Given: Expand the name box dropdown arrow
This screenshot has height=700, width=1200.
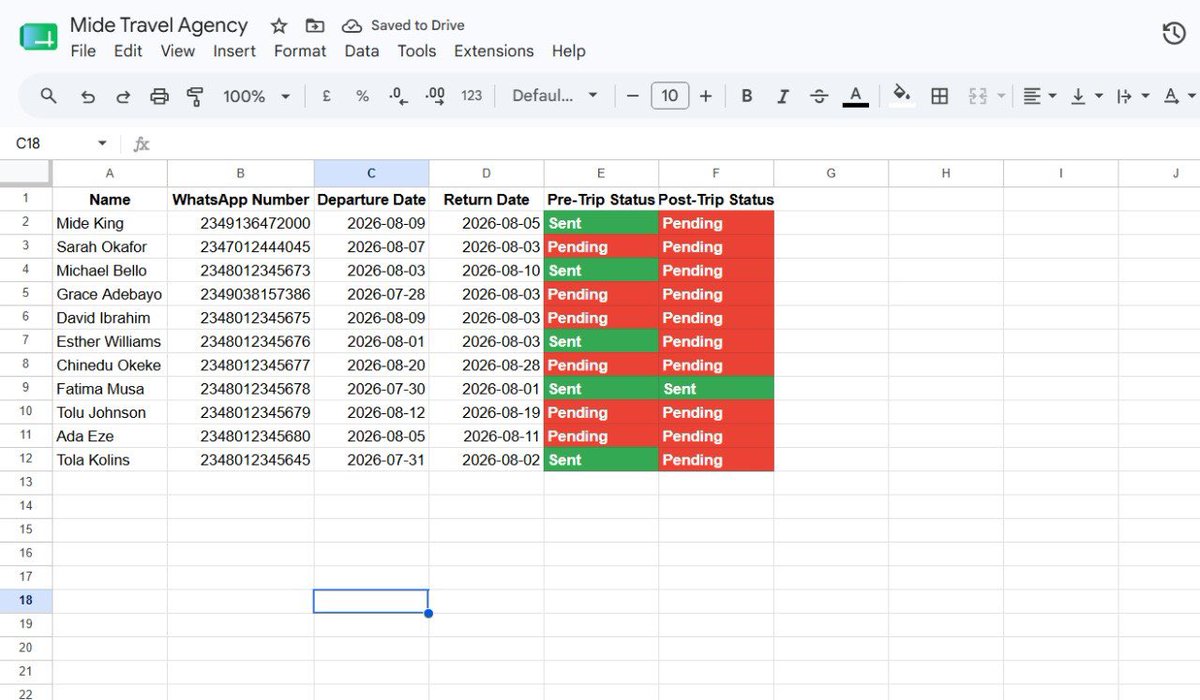Looking at the screenshot, I should pyautogui.click(x=102, y=144).
